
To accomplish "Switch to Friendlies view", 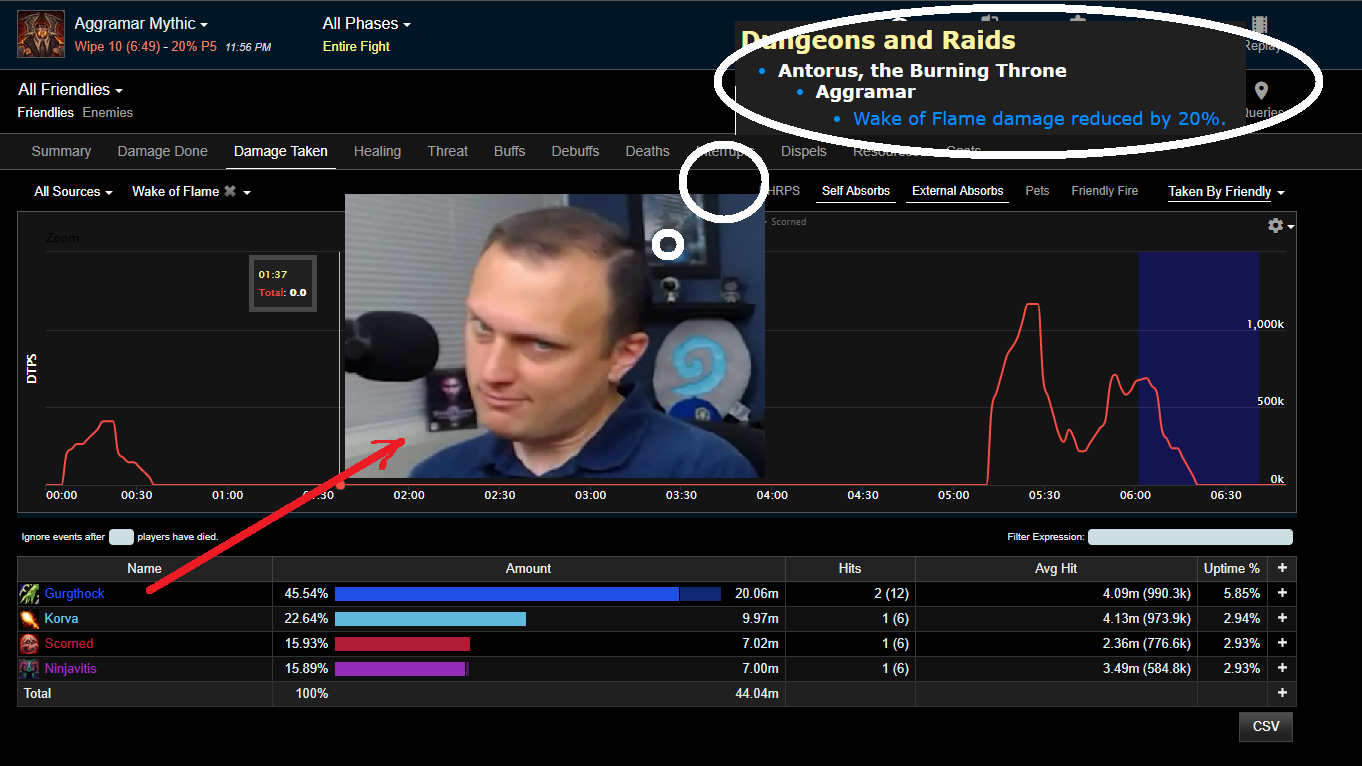I will pyautogui.click(x=46, y=113).
